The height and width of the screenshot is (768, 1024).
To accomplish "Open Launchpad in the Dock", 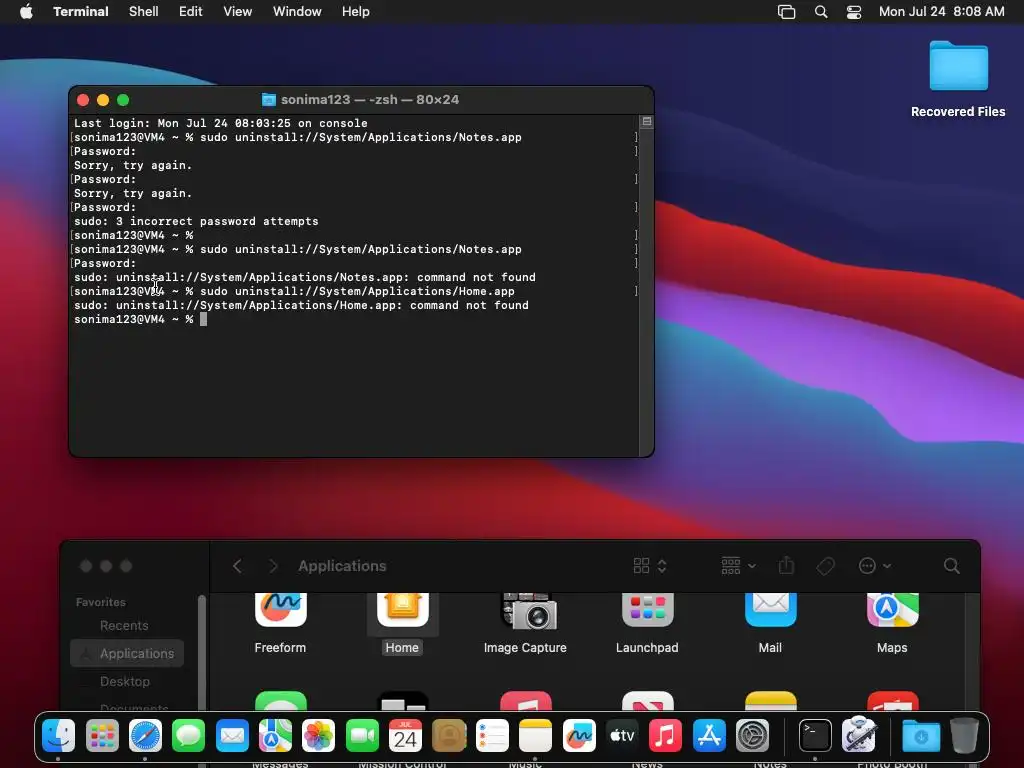I will [102, 735].
